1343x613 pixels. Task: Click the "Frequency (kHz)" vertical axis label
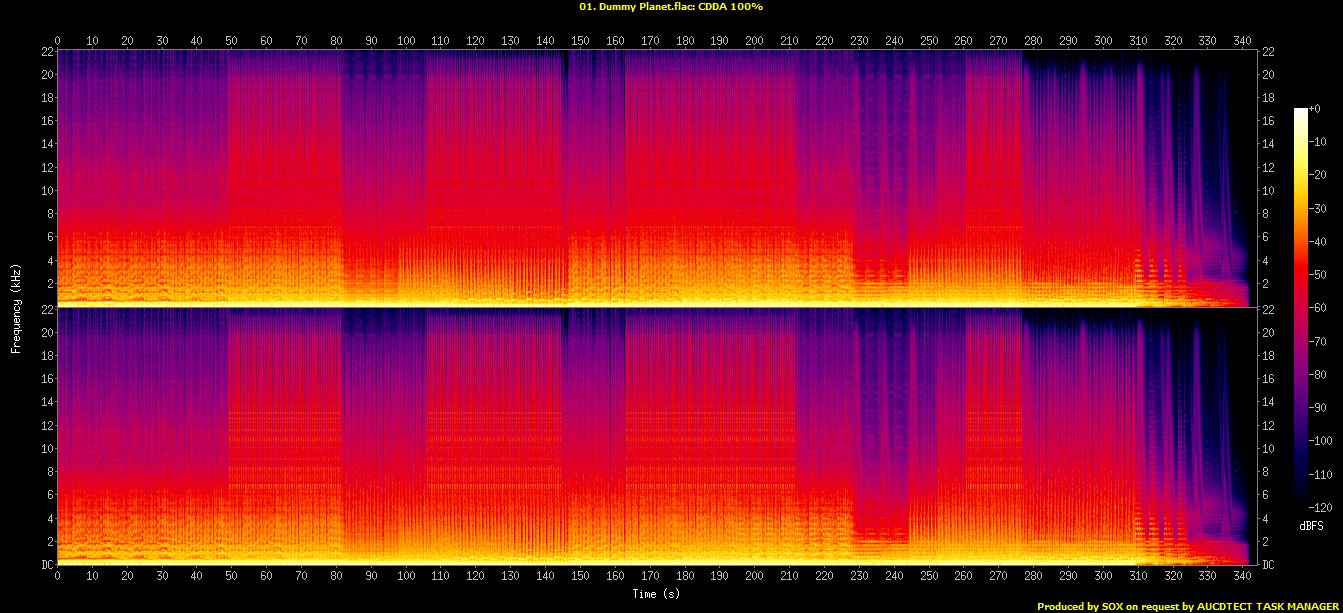pos(17,306)
